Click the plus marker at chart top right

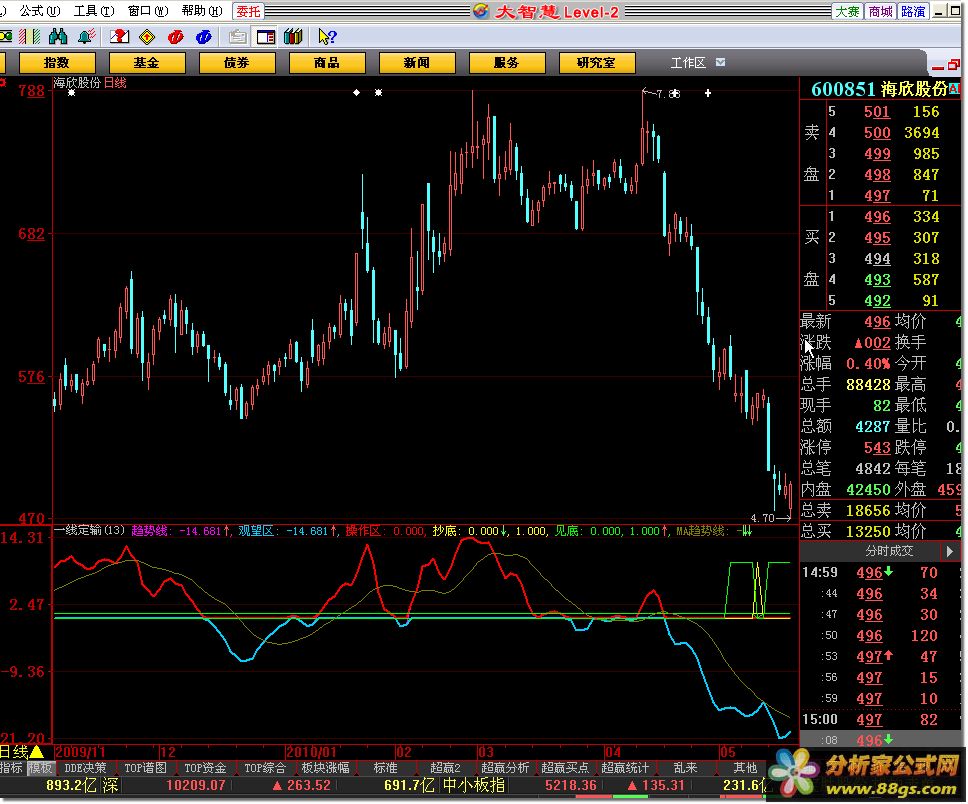pos(708,93)
